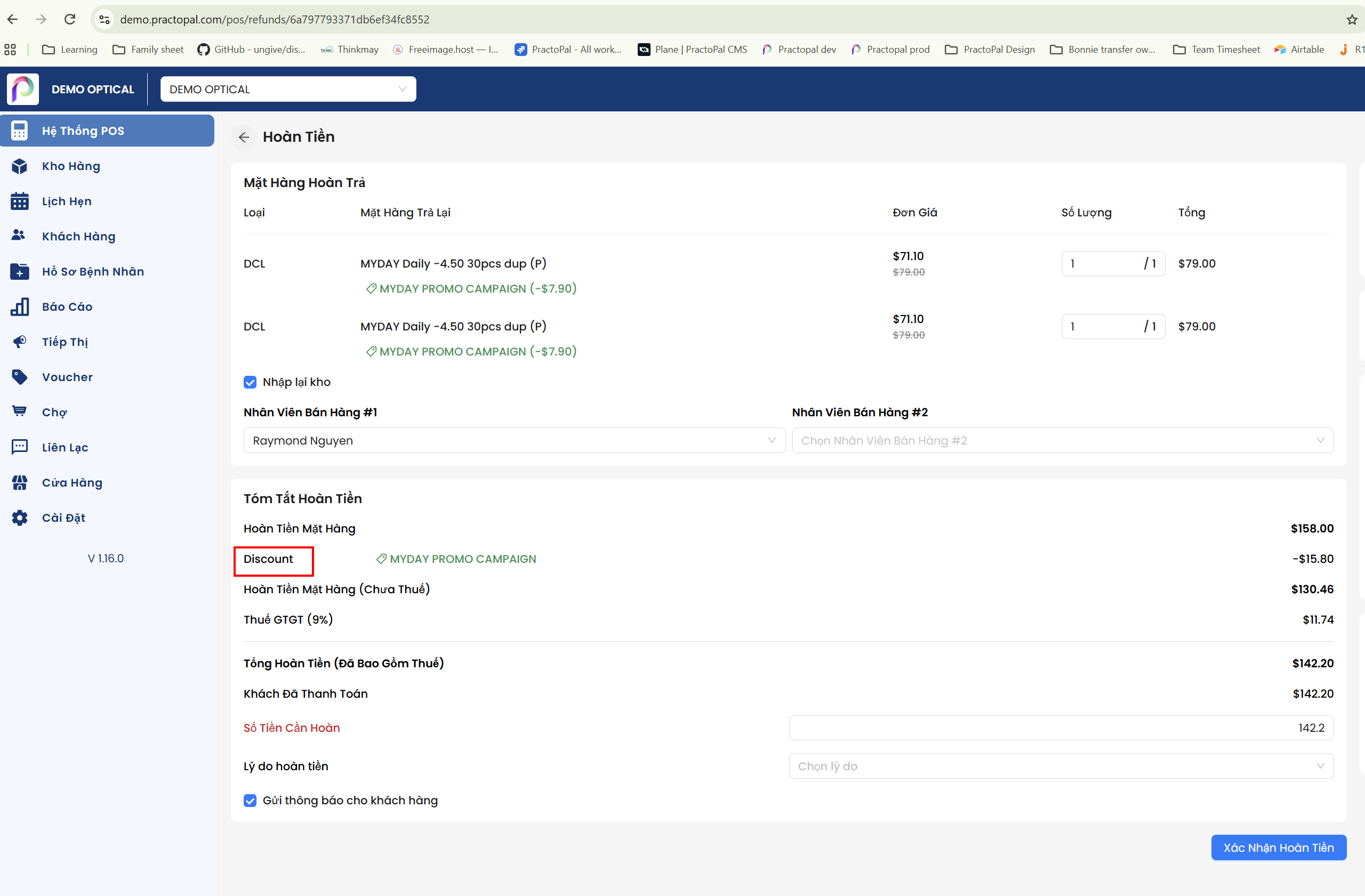Viewport: 1365px width, 896px height.
Task: Click the Cài Đặt gear icon
Action: pos(20,518)
